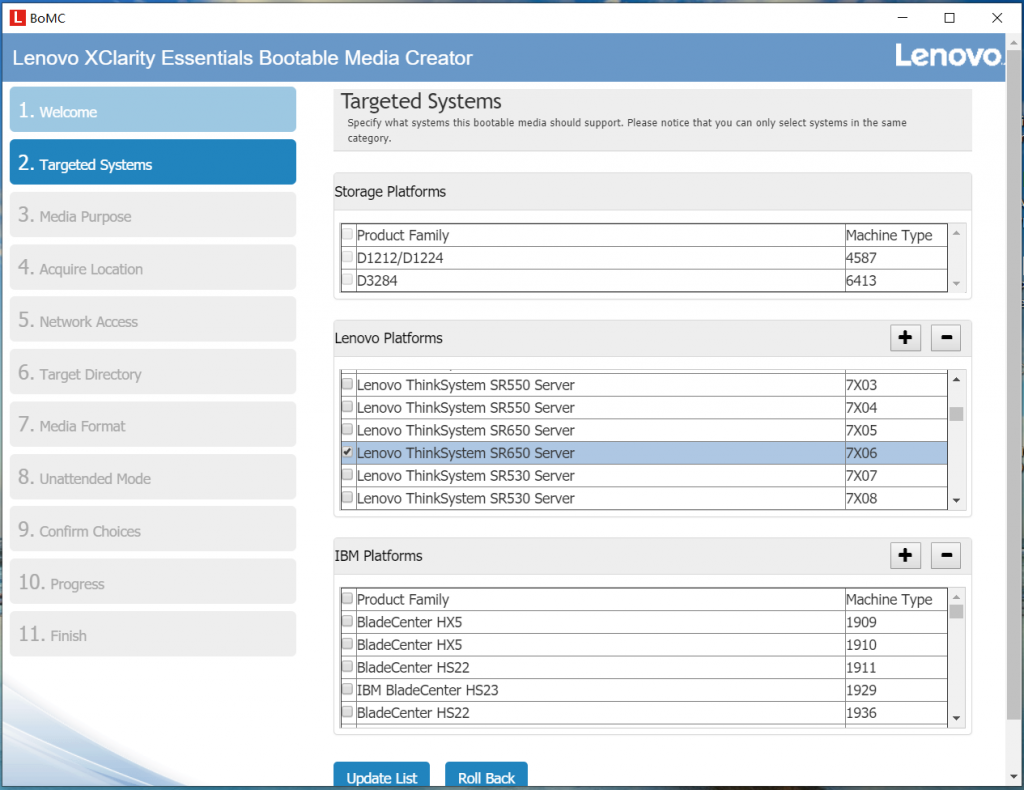Open step 6 Target Directory
Screen dimensions: 1024x790
[153, 372]
